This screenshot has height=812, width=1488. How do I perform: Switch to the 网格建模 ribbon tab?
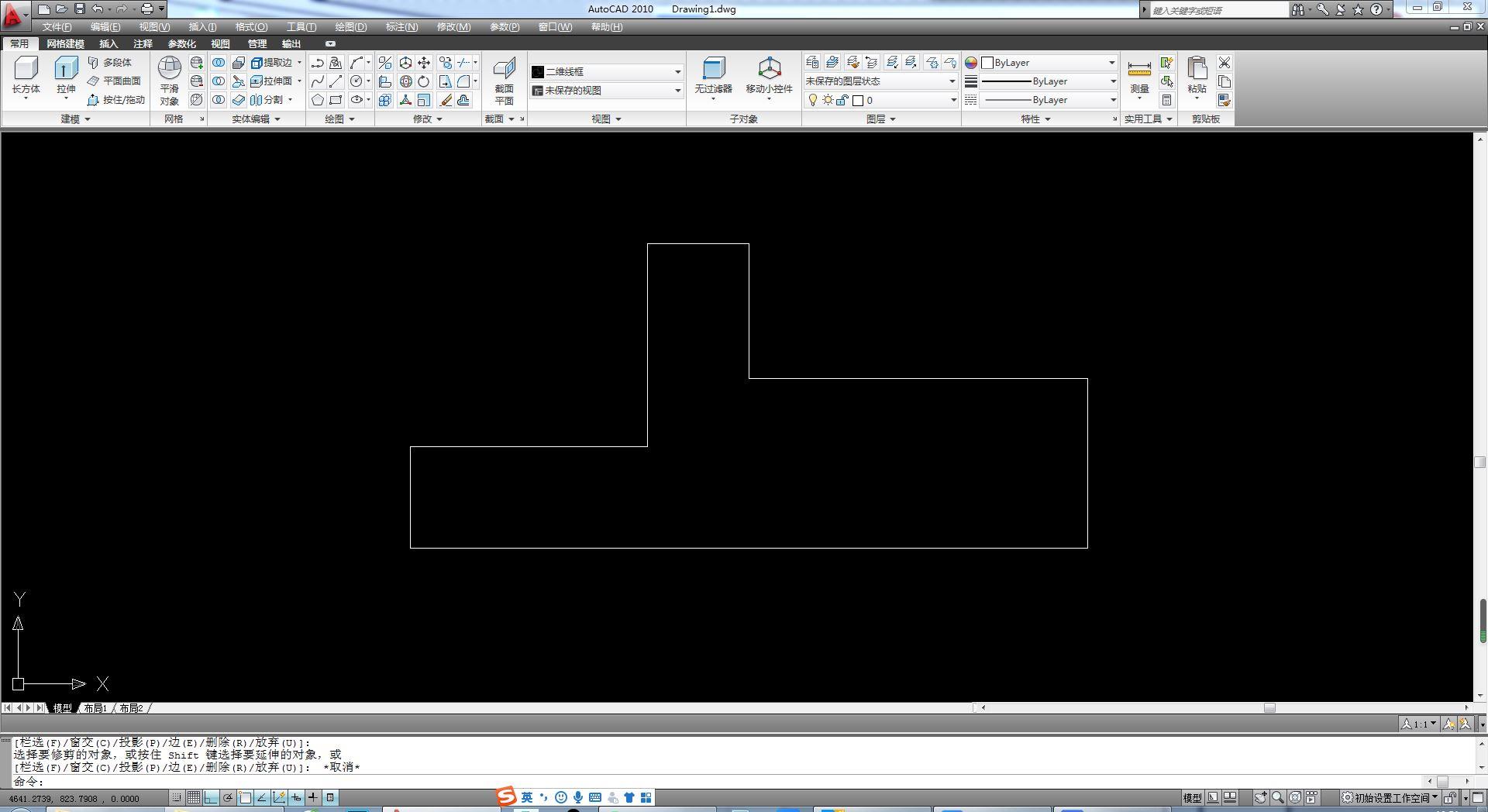tap(65, 43)
